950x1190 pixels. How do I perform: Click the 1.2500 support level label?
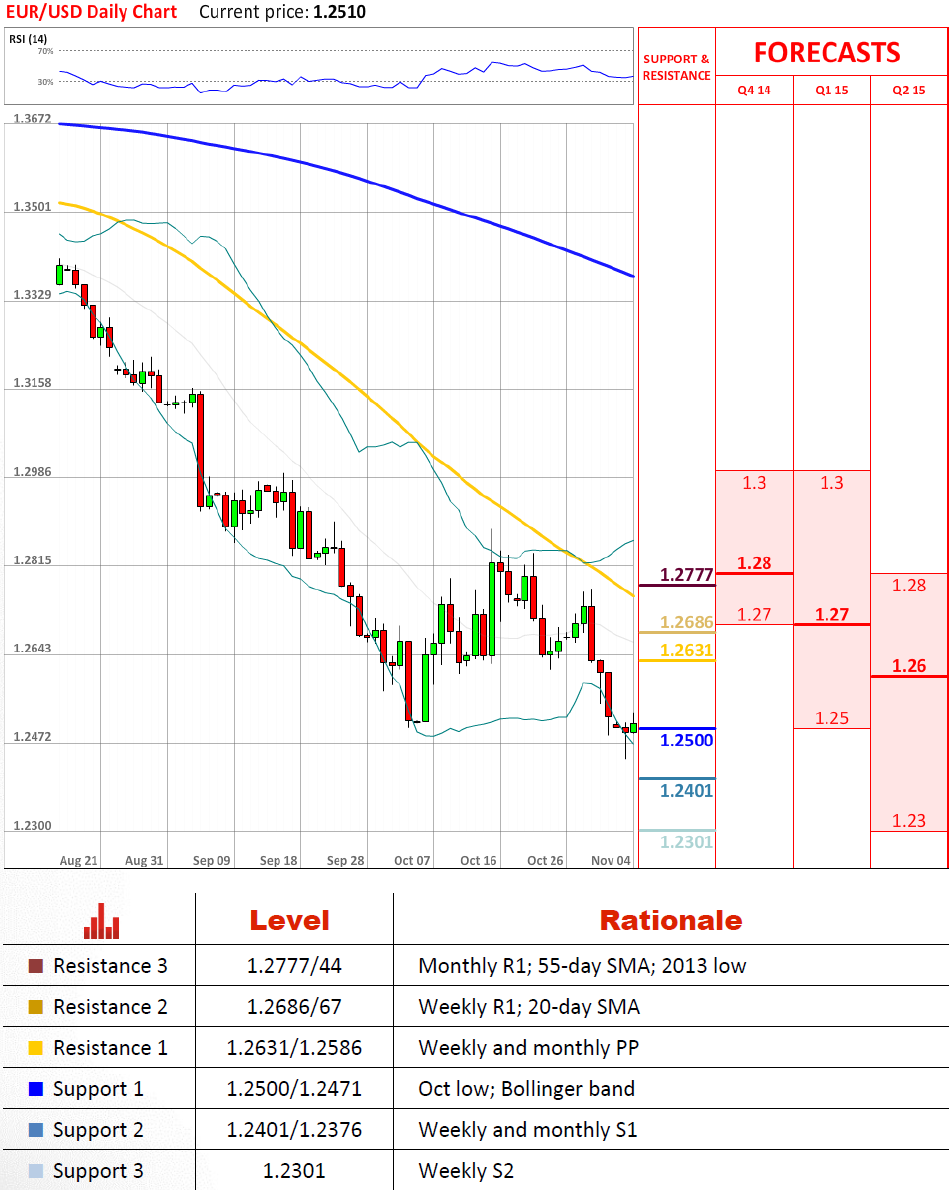[687, 741]
